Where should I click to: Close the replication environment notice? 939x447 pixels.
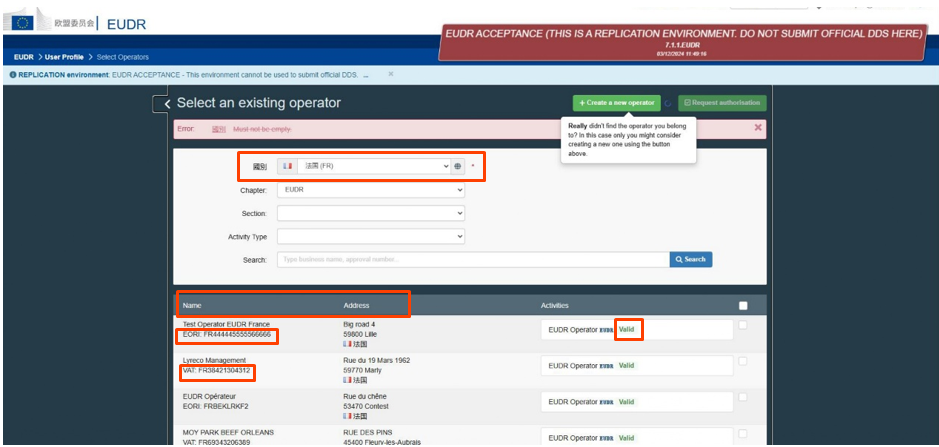pyautogui.click(x=390, y=74)
